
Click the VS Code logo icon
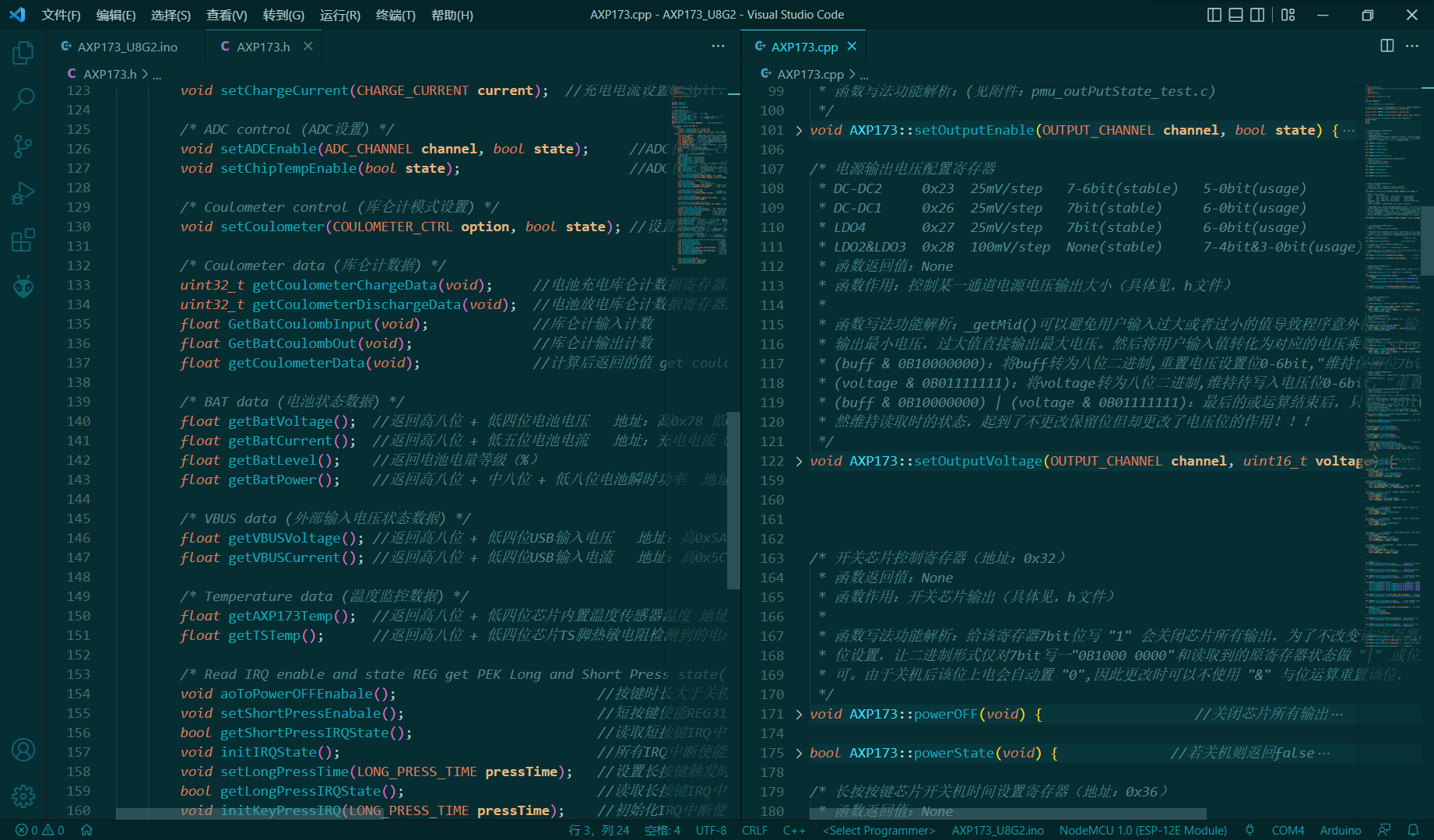(x=17, y=15)
